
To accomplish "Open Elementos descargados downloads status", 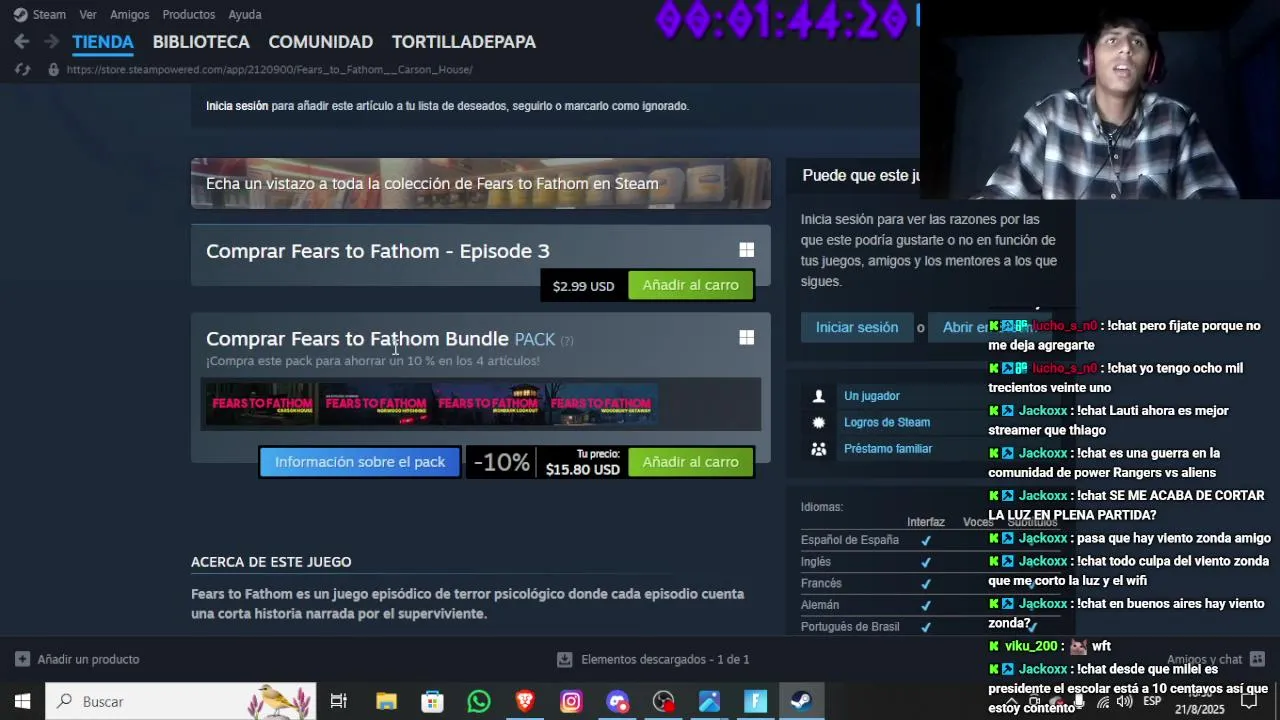I will (653, 659).
